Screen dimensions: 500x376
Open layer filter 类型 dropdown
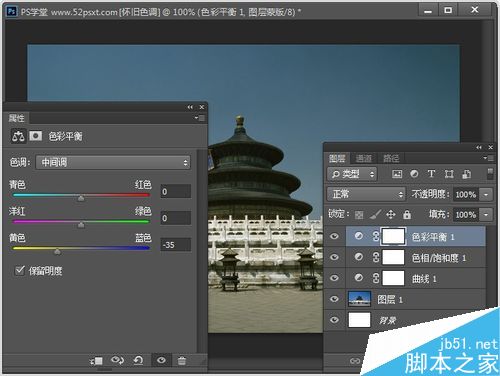click(352, 174)
